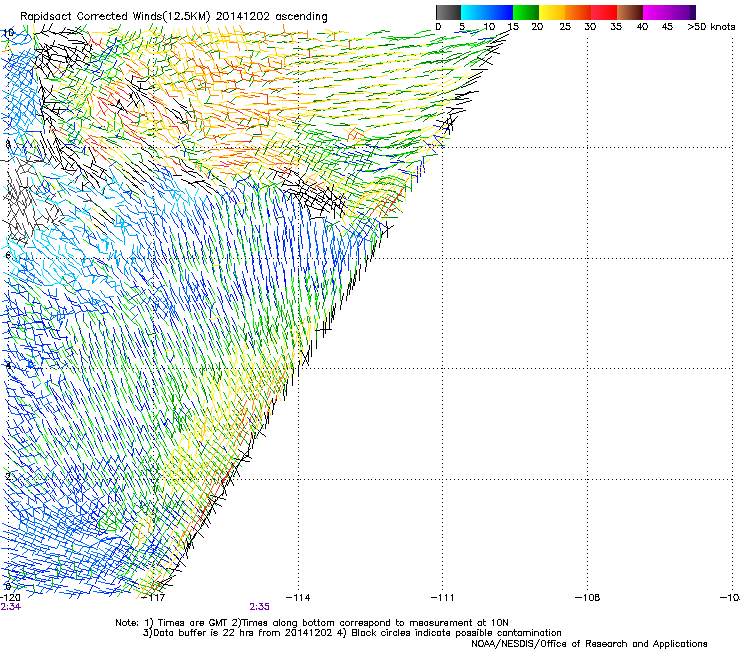Click the '-117' longitude axis label

pyautogui.click(x=154, y=598)
